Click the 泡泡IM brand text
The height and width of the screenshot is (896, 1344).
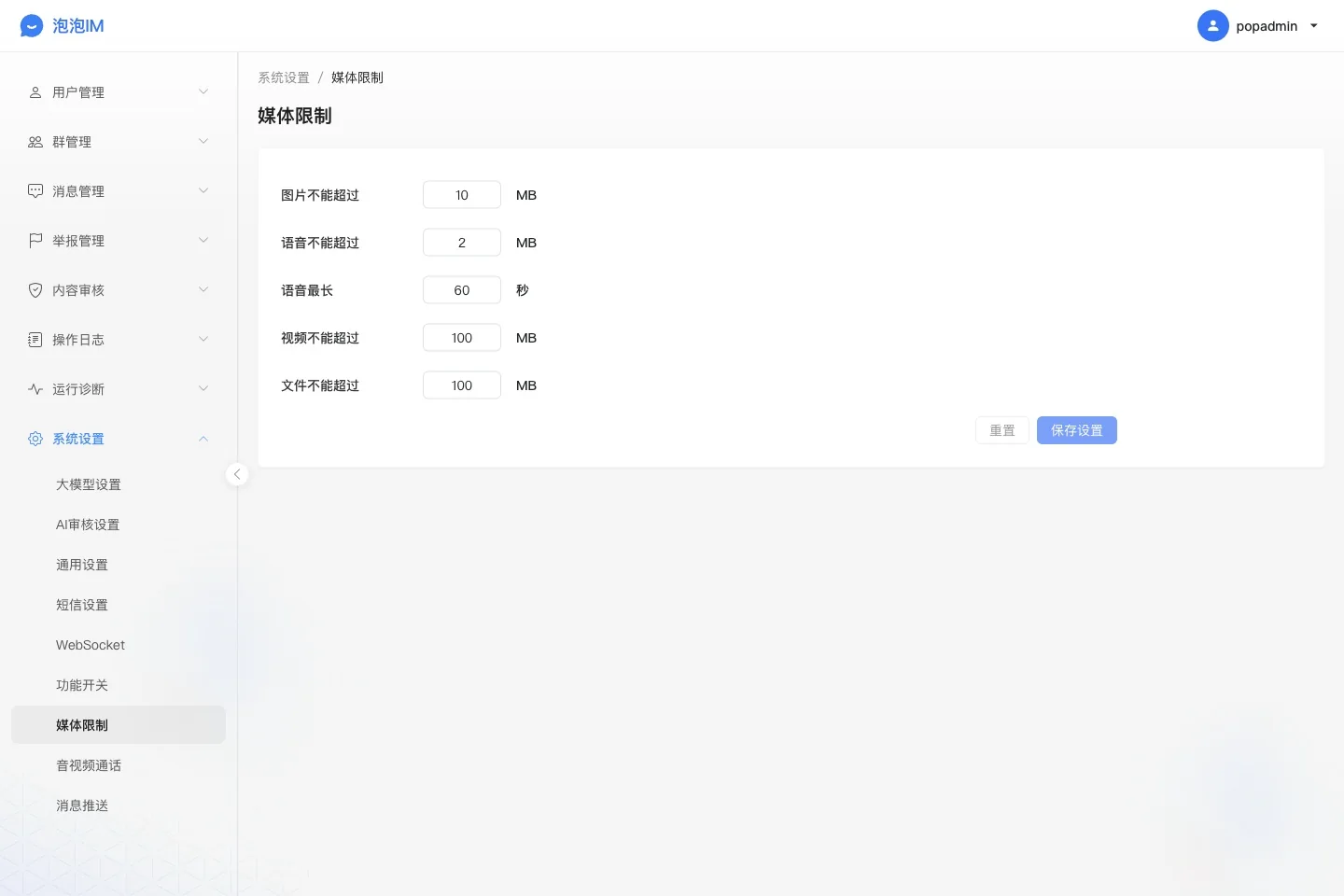78,26
